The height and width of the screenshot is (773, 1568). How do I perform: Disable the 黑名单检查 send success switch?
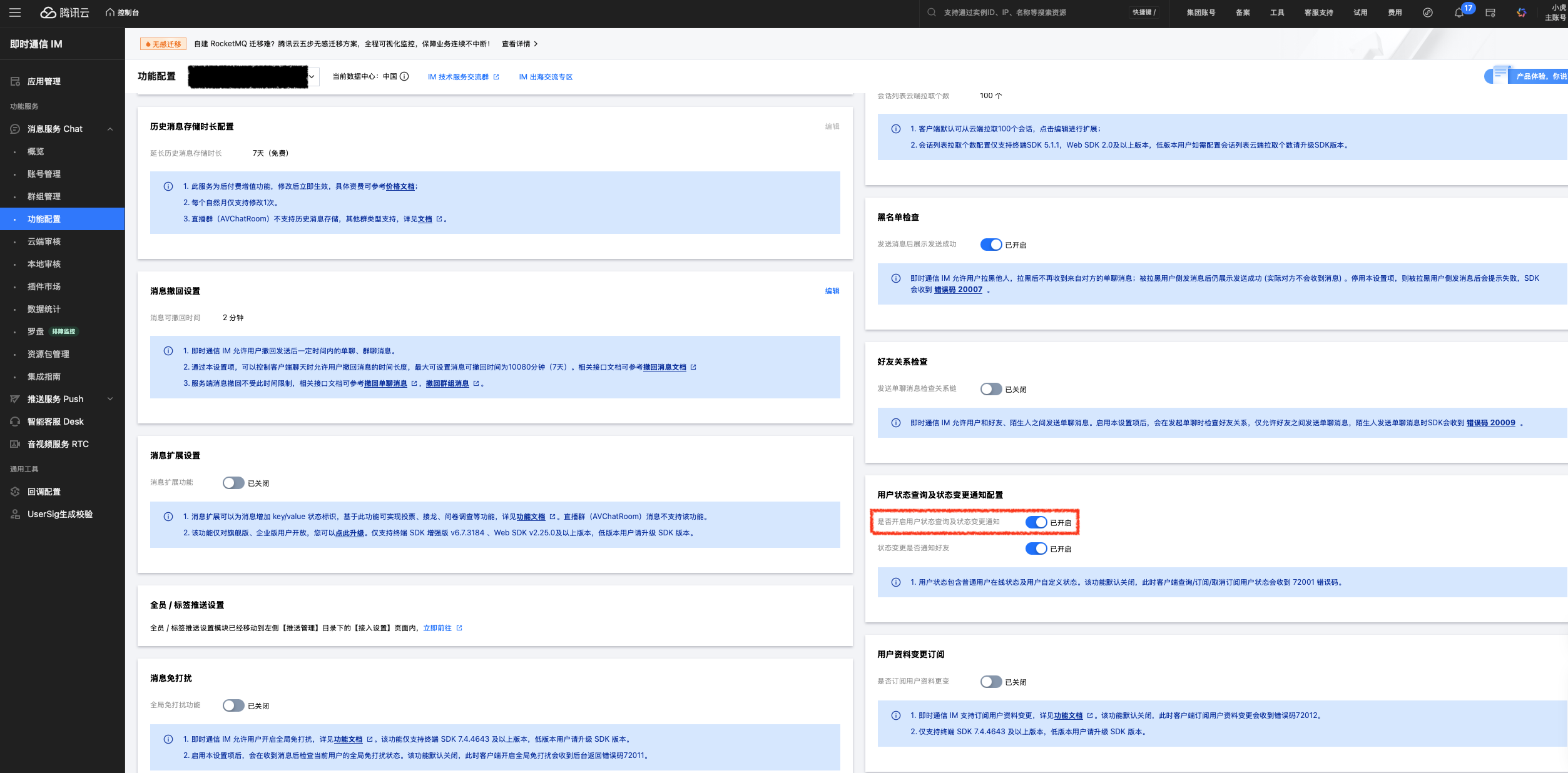point(990,245)
